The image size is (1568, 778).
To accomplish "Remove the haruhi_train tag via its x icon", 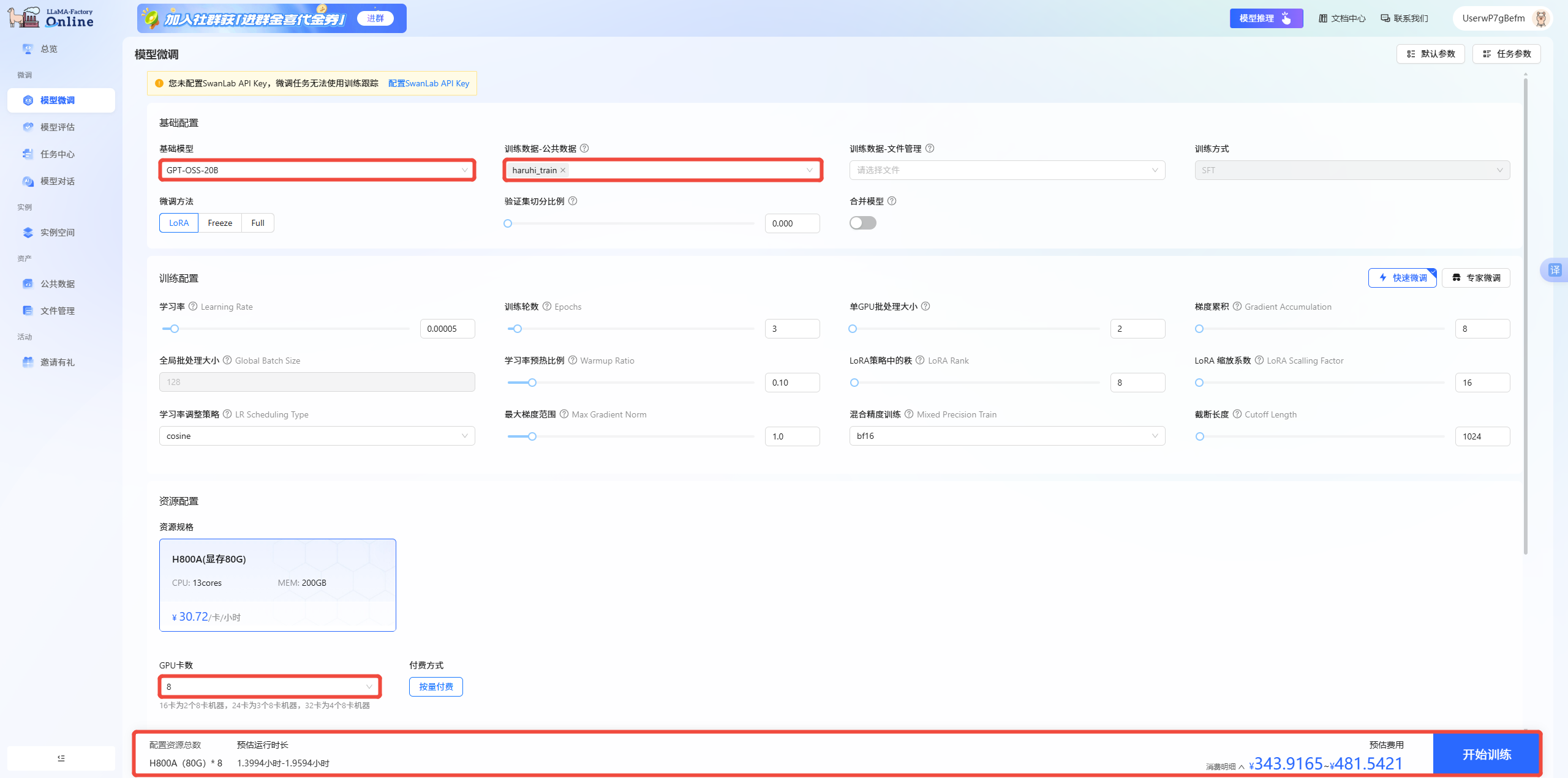I will [563, 170].
